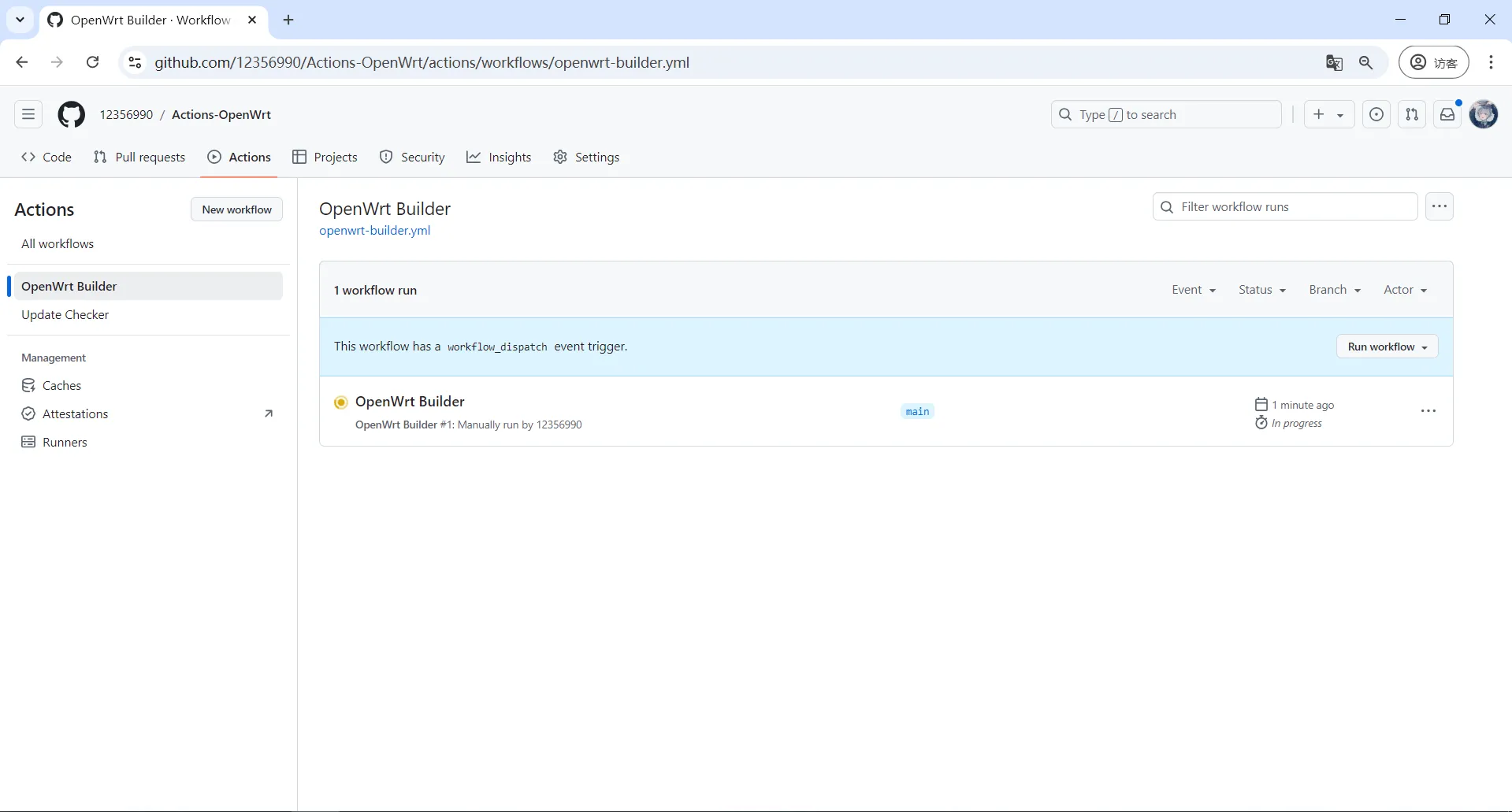Open your profile avatar menu
1512x812 pixels.
pos(1484,114)
